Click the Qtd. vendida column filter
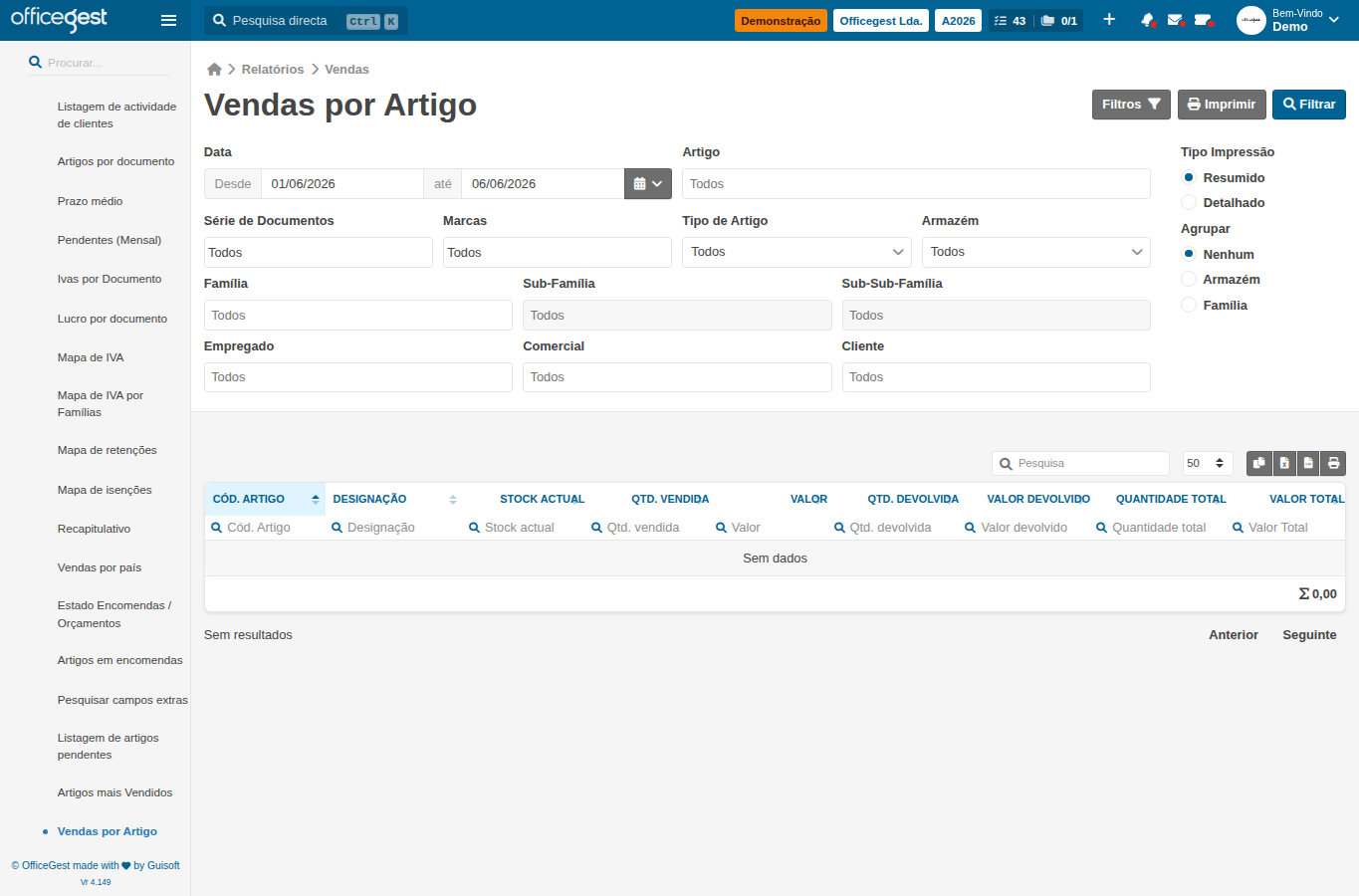1359x896 pixels. [643, 528]
